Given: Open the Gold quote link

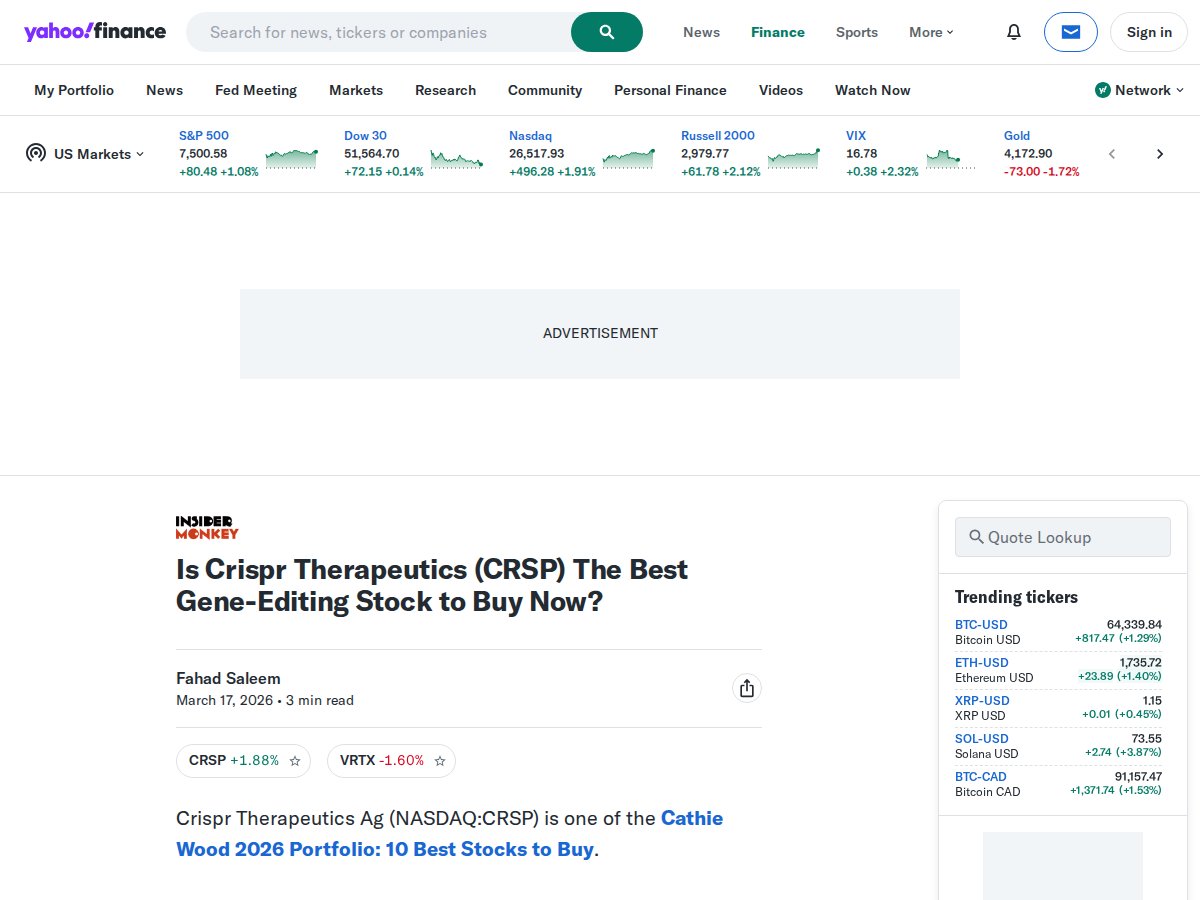Looking at the screenshot, I should point(1017,135).
